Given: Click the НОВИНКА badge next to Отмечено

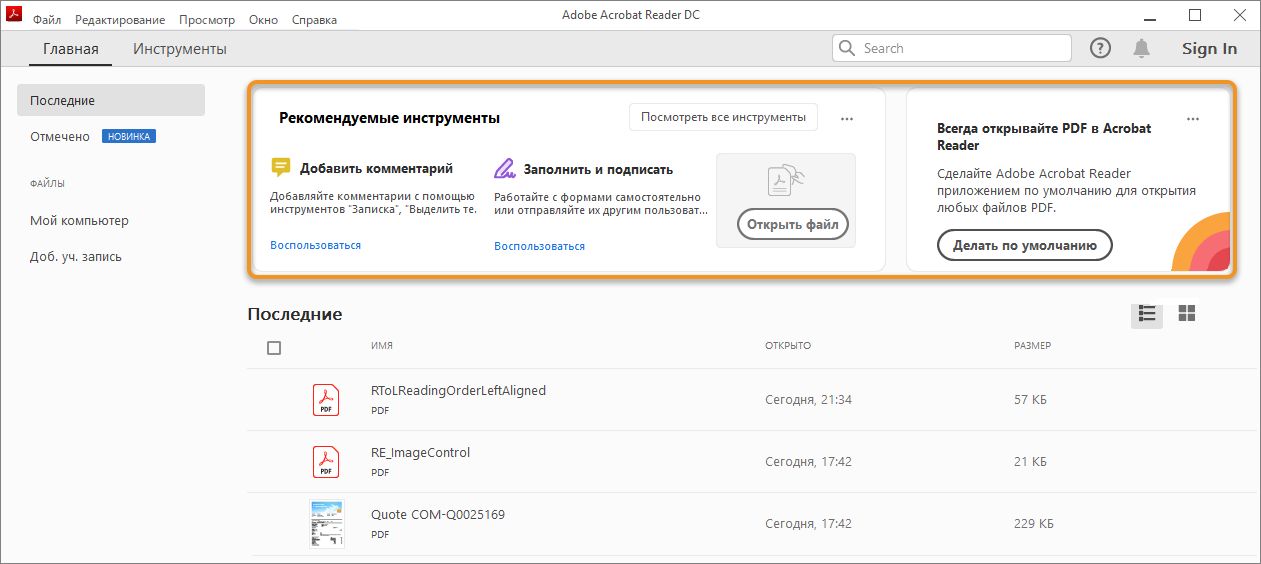Looking at the screenshot, I should tap(129, 136).
